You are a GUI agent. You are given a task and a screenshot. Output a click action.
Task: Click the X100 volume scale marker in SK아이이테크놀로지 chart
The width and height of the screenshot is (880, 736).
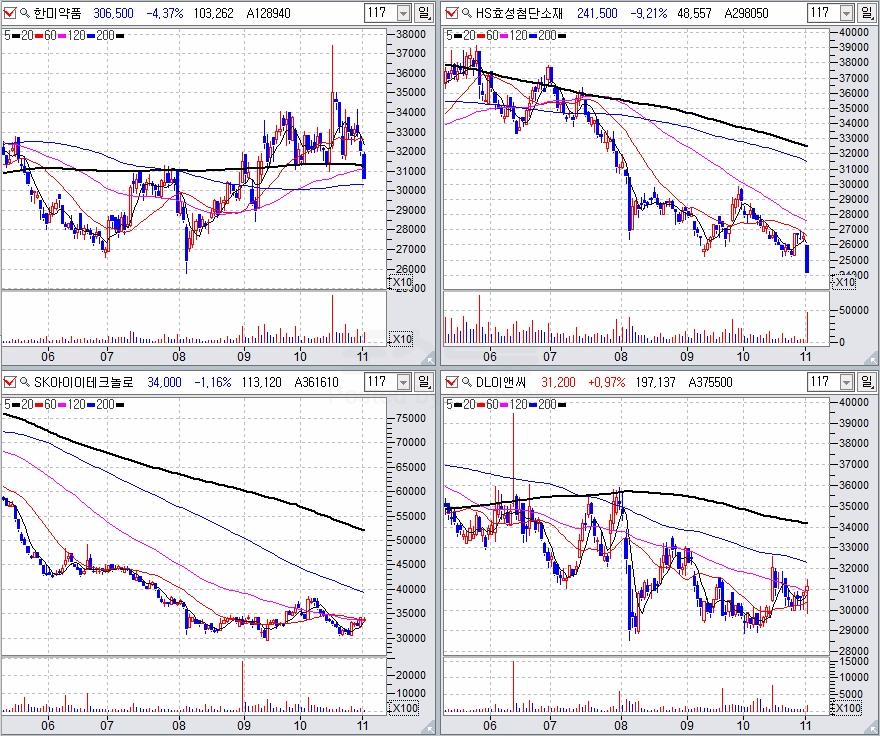click(x=402, y=708)
